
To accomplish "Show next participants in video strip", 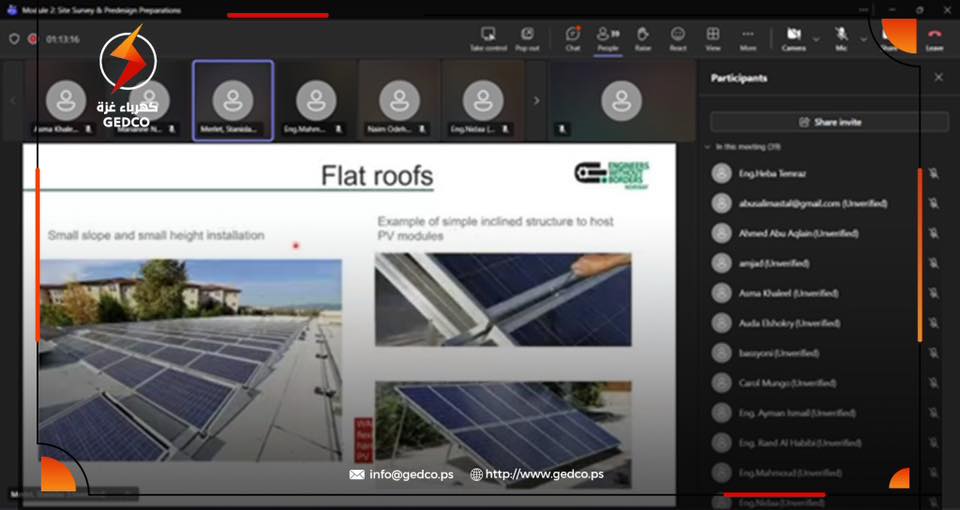I will coord(537,100).
